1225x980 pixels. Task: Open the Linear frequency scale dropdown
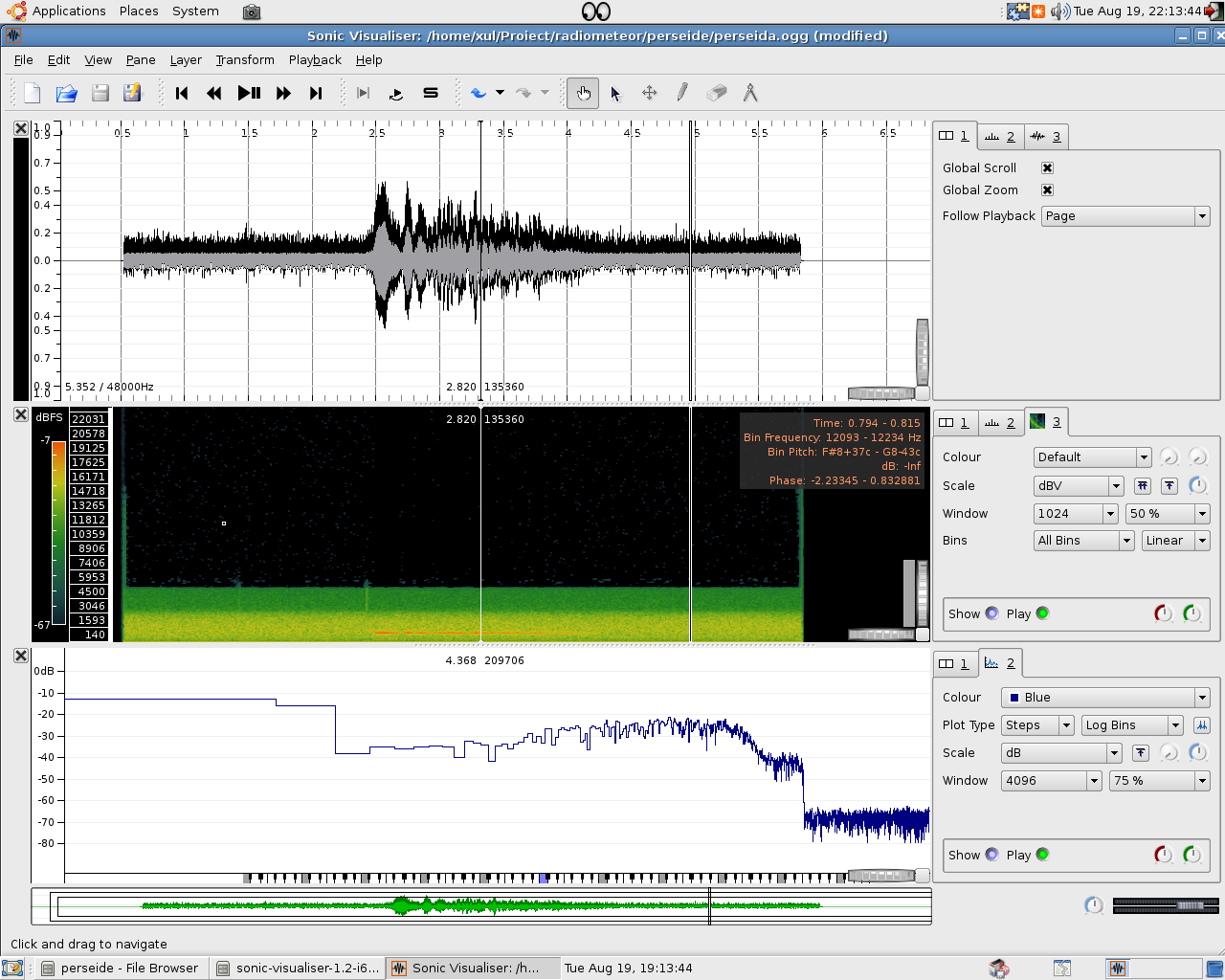[x=1176, y=541]
